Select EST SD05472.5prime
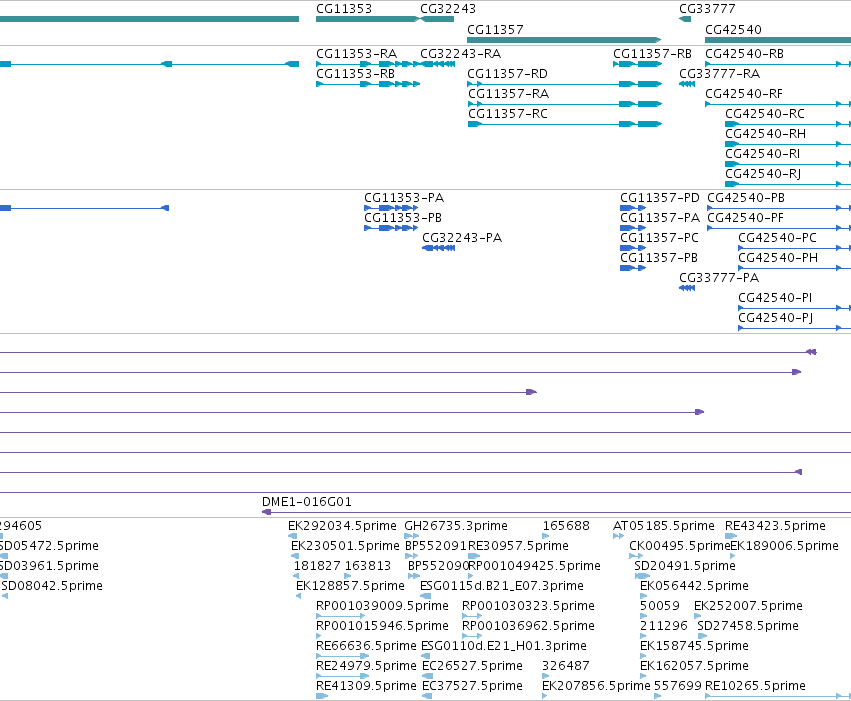The image size is (851, 701). 49,546
